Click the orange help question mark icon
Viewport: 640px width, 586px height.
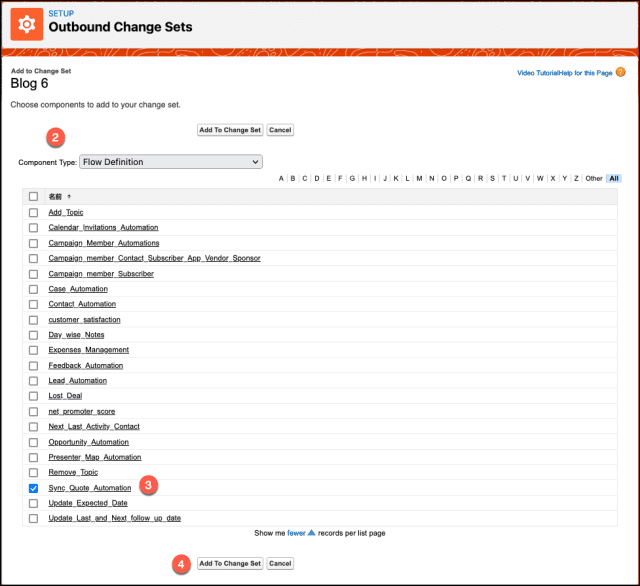point(621,72)
